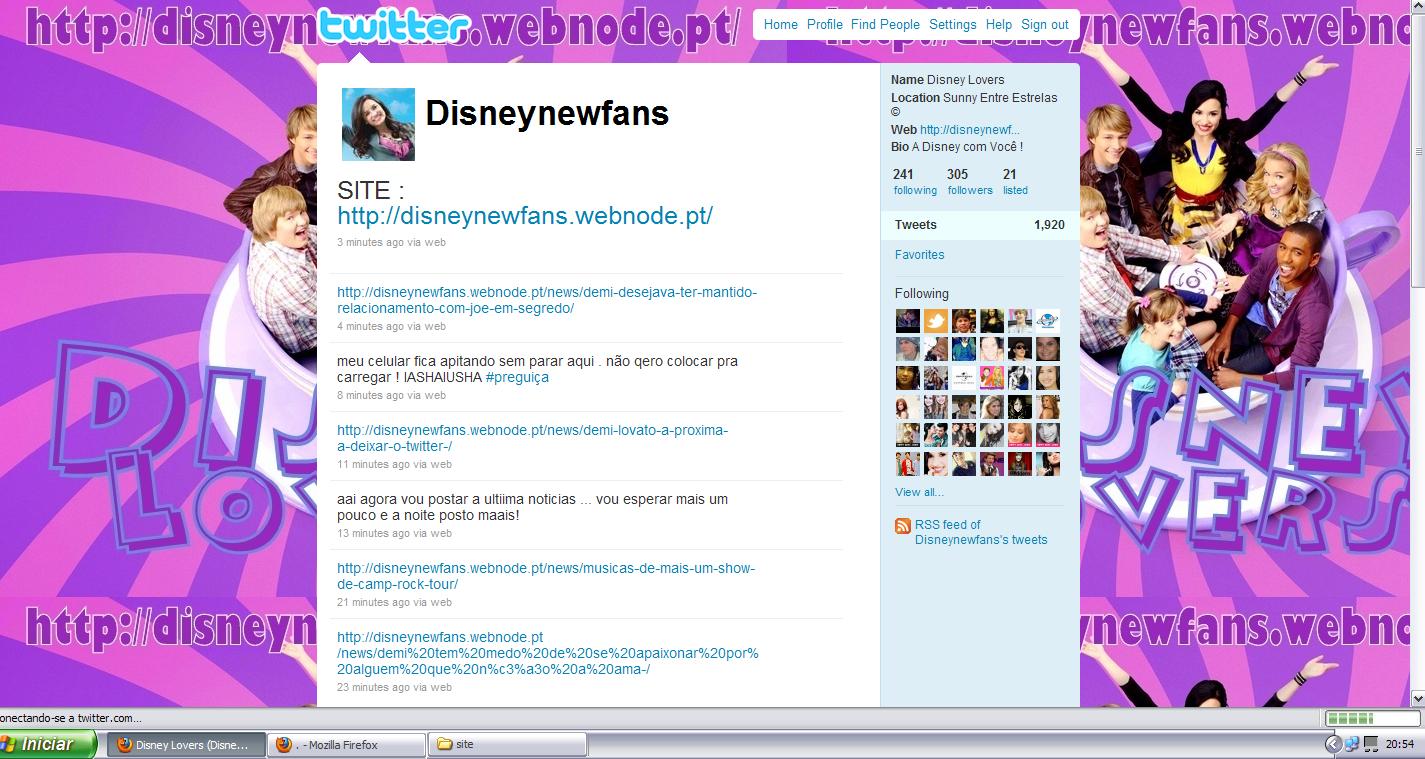Open Help in Twitter navigation
Screen dimensions: 1425x759
(x=999, y=25)
